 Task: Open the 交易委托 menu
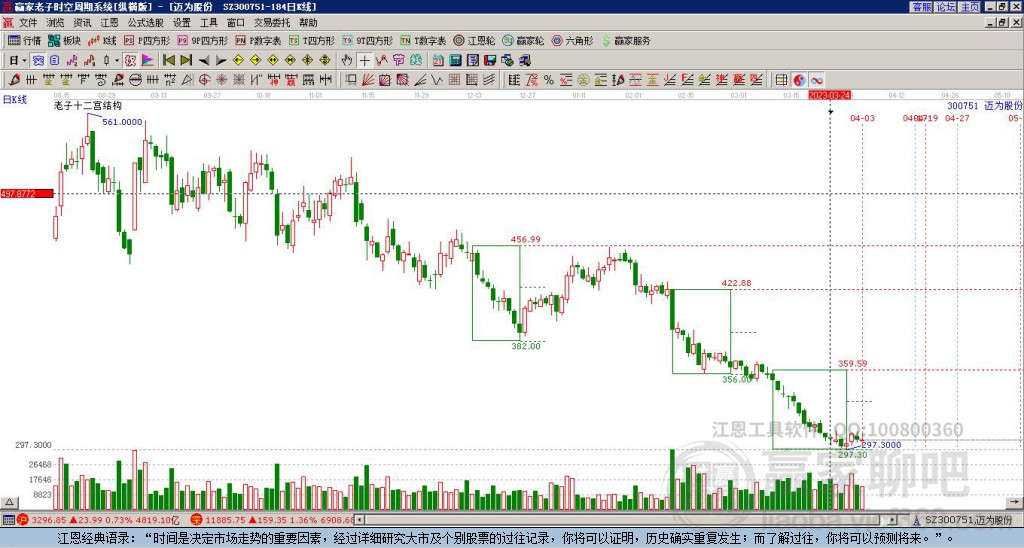[x=272, y=23]
